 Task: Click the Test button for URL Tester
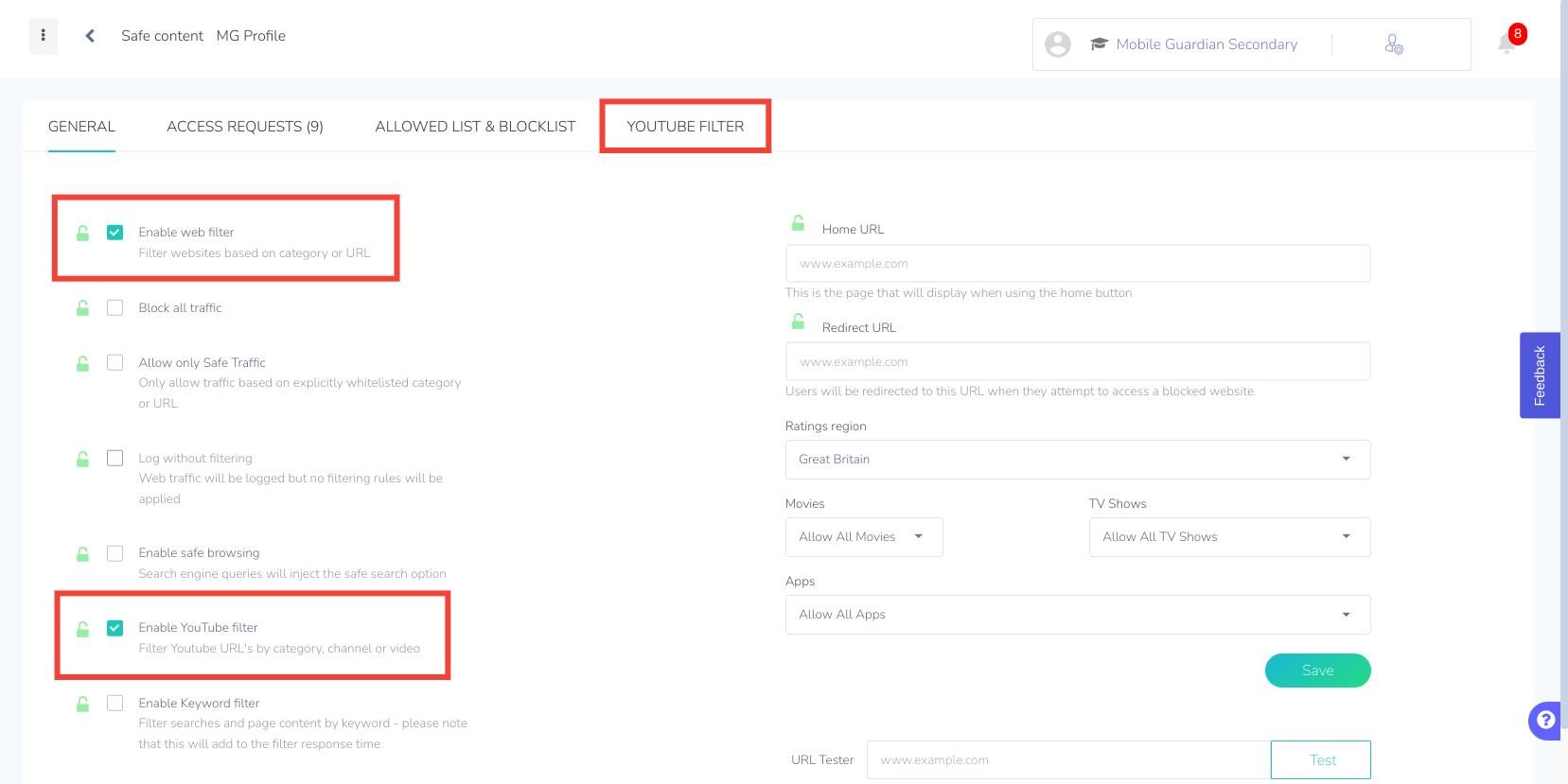1321,760
